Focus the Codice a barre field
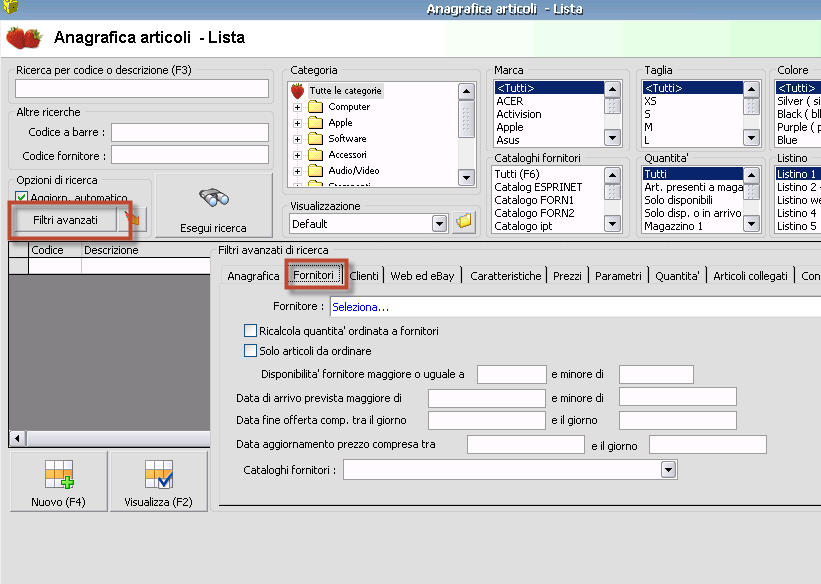821x584 pixels. point(190,133)
